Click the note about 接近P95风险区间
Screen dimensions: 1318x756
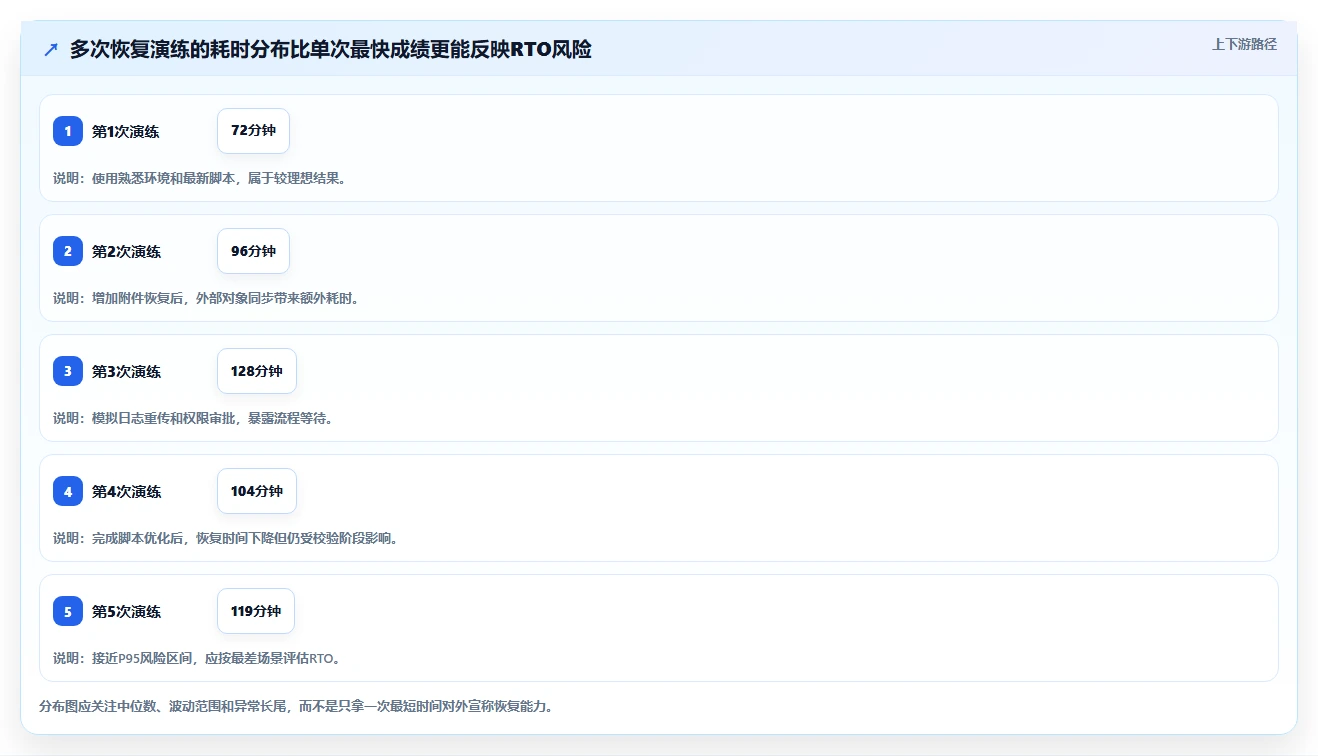tap(198, 658)
